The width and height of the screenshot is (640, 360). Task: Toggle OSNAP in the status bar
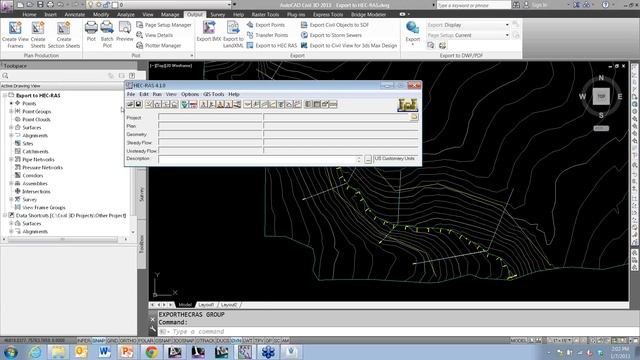point(163,340)
